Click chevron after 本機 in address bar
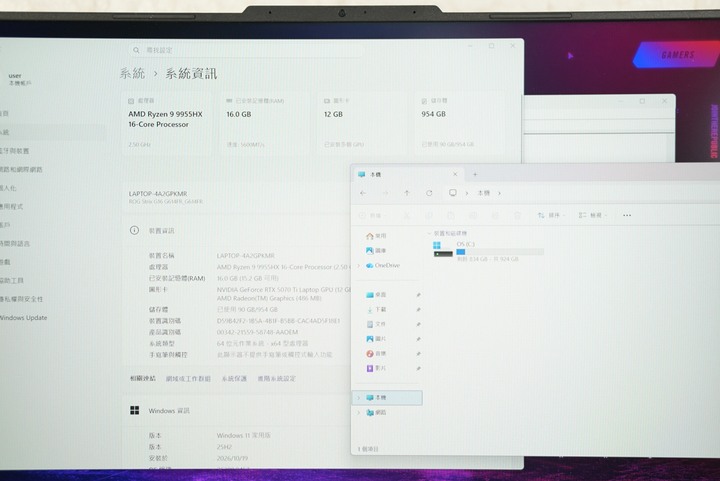Viewport: 720px width, 481px height. pyautogui.click(x=499, y=193)
